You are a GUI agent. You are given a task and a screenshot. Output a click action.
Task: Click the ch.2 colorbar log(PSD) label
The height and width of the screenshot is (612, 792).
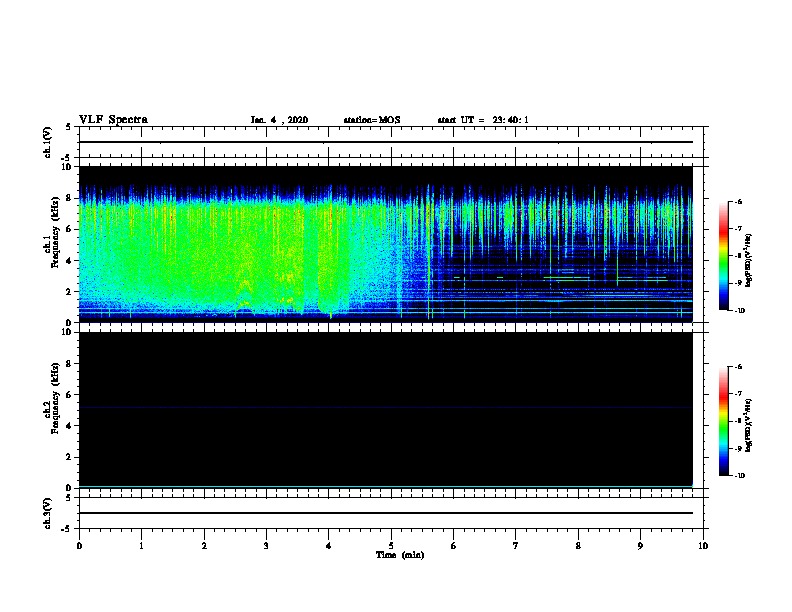tap(748, 425)
